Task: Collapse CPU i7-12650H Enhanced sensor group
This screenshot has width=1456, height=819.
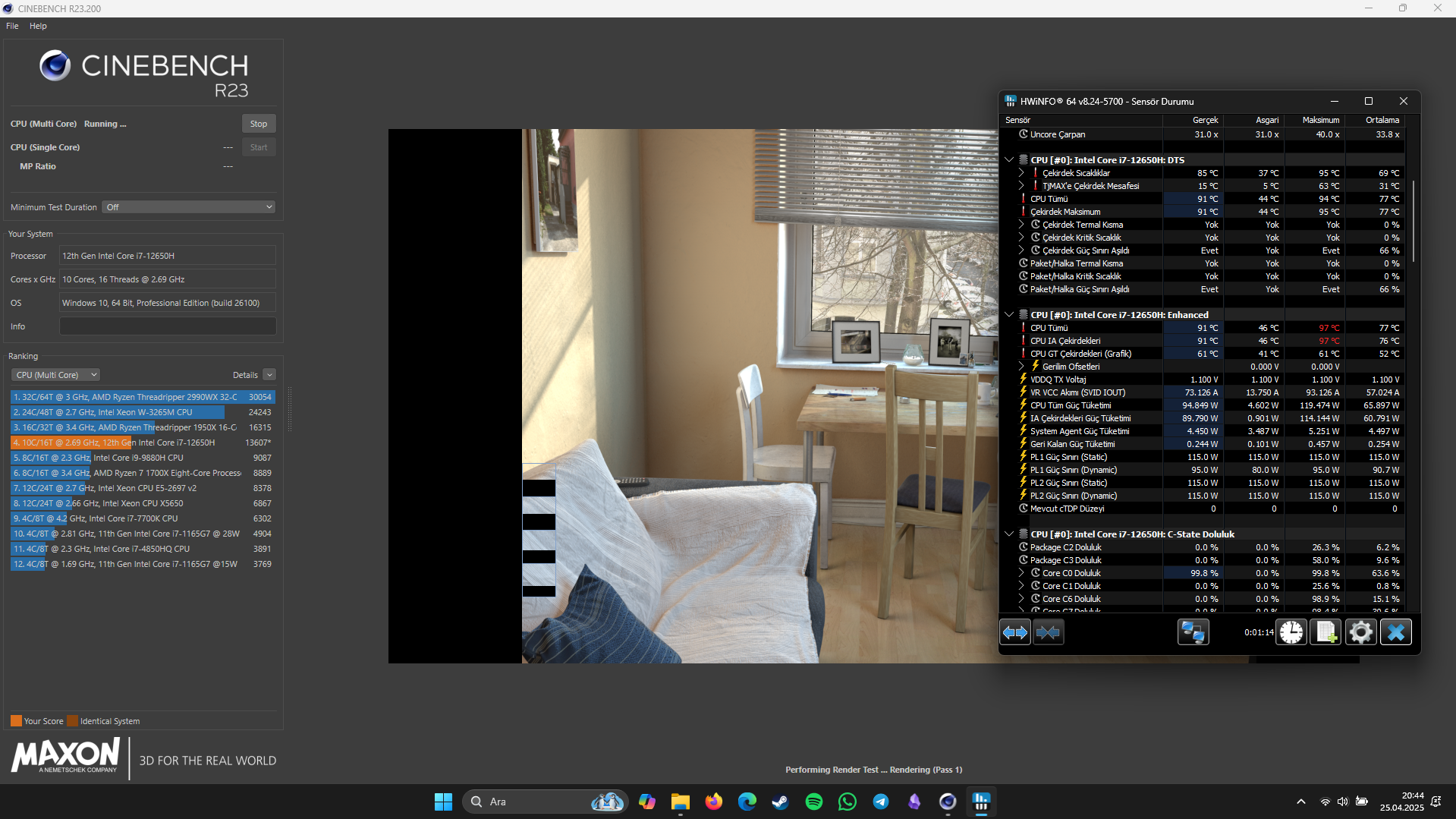Action: tap(1009, 315)
